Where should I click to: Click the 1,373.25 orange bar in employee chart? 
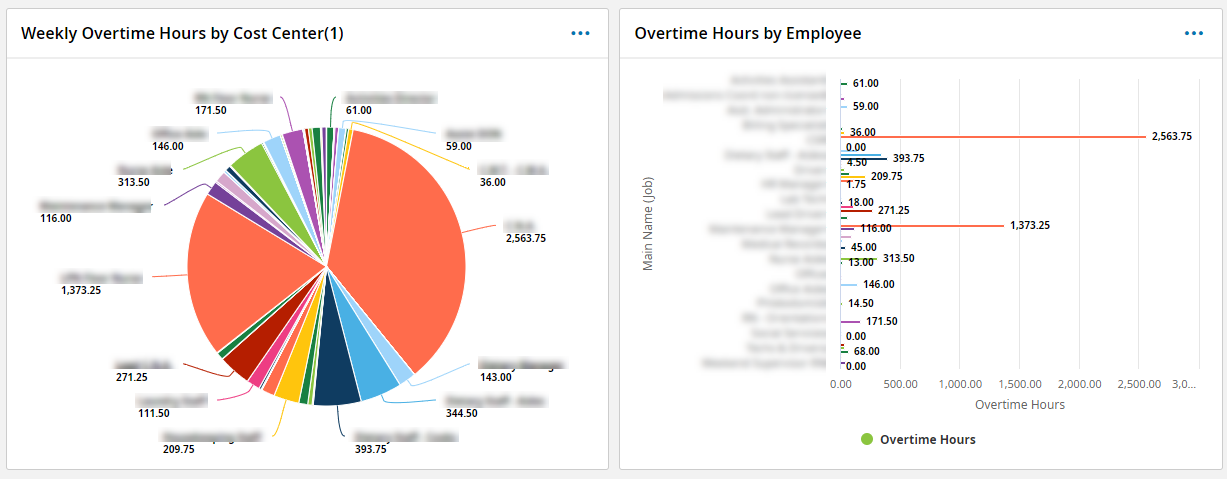coord(922,226)
